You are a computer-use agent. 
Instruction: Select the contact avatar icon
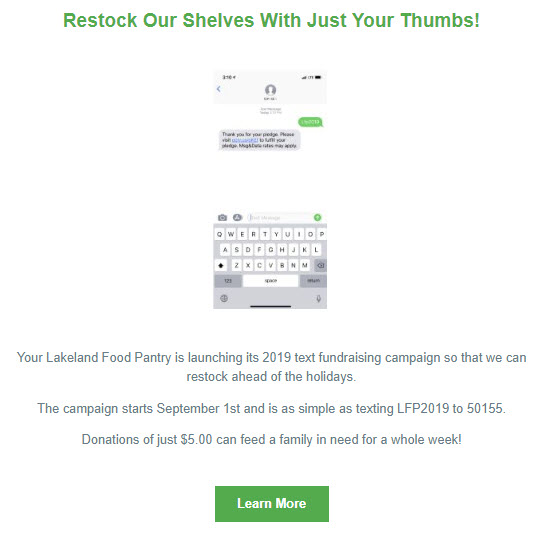point(270,90)
